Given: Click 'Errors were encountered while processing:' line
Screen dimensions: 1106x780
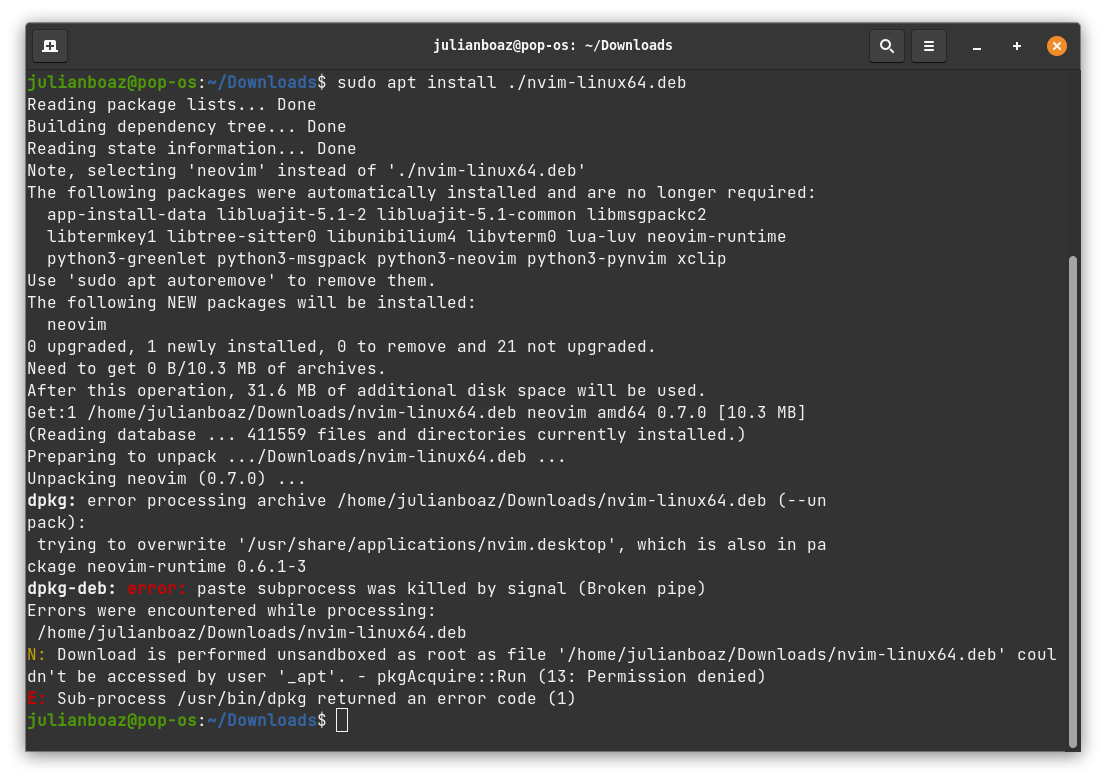Looking at the screenshot, I should [231, 610].
